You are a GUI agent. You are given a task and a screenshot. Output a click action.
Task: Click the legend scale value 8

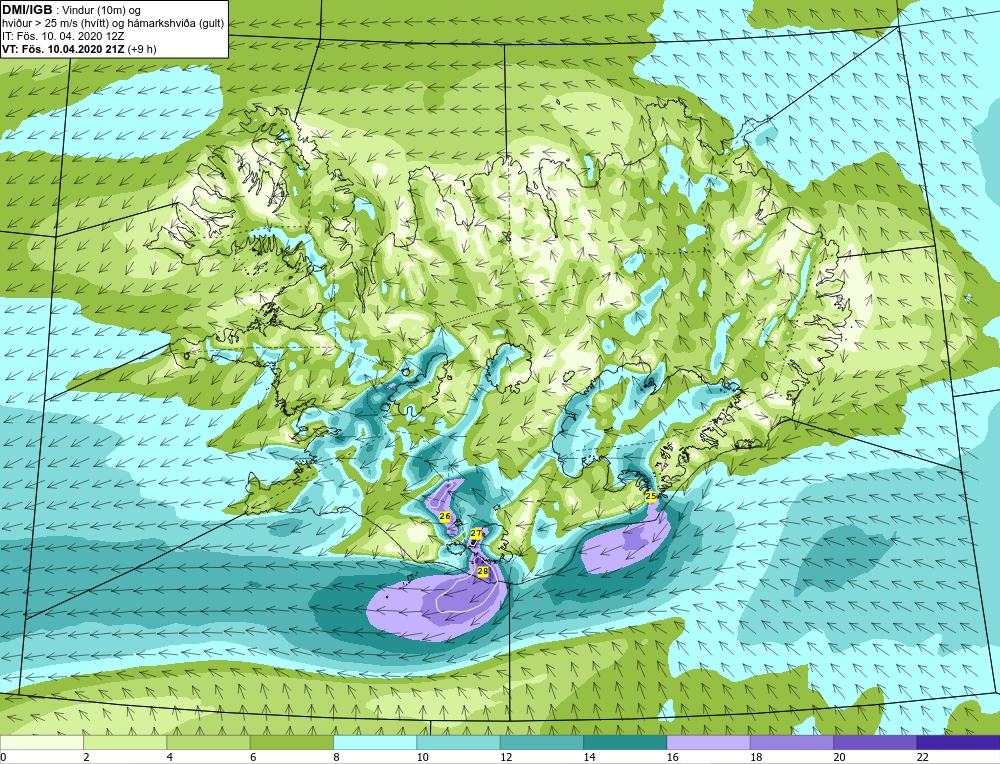coord(336,758)
